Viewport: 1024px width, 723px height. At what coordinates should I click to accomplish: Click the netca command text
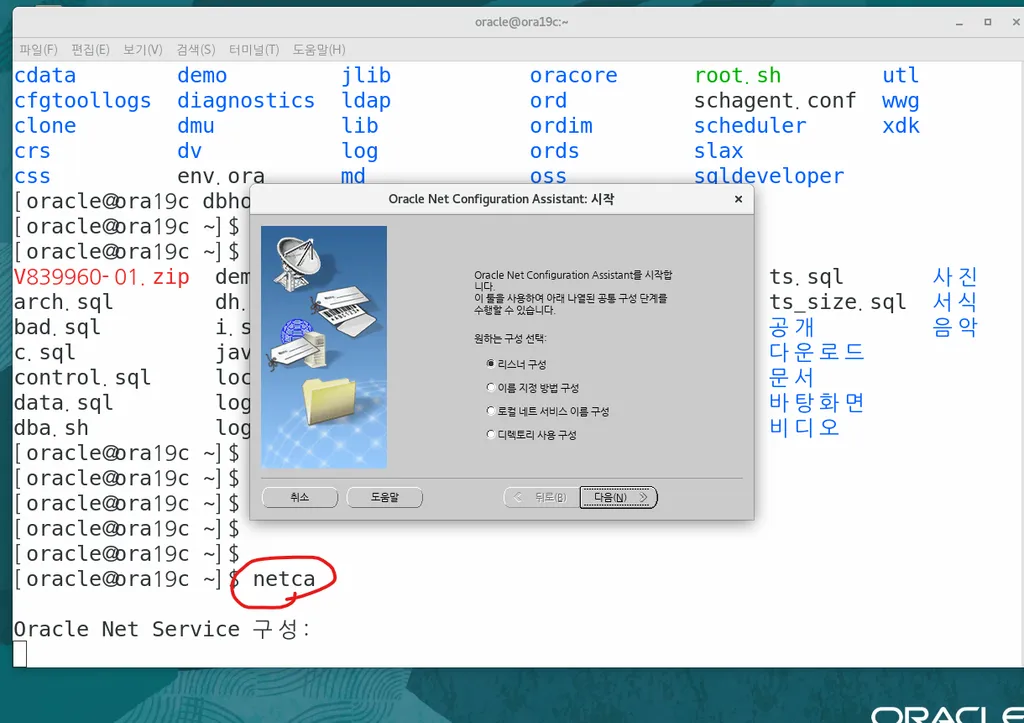pyautogui.click(x=283, y=579)
